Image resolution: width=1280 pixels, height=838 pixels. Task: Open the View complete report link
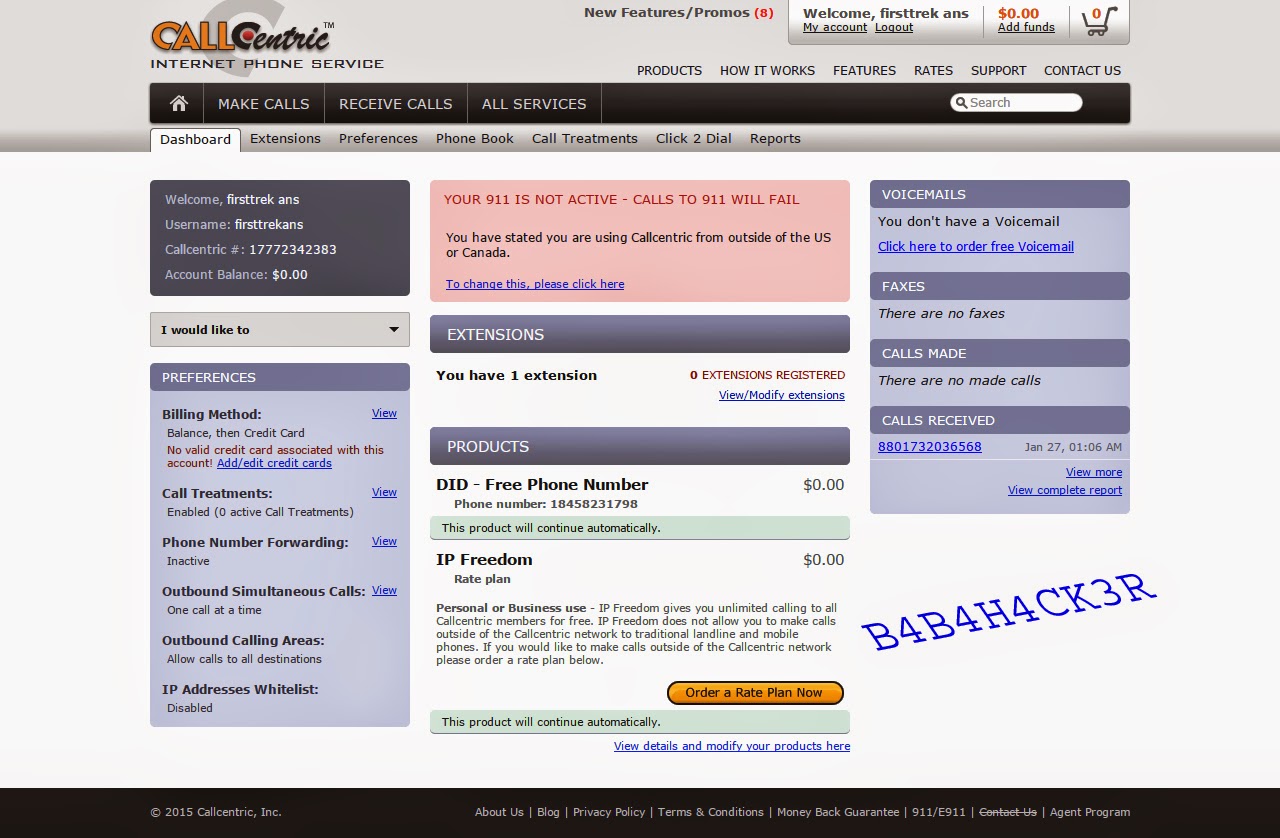(x=1065, y=490)
